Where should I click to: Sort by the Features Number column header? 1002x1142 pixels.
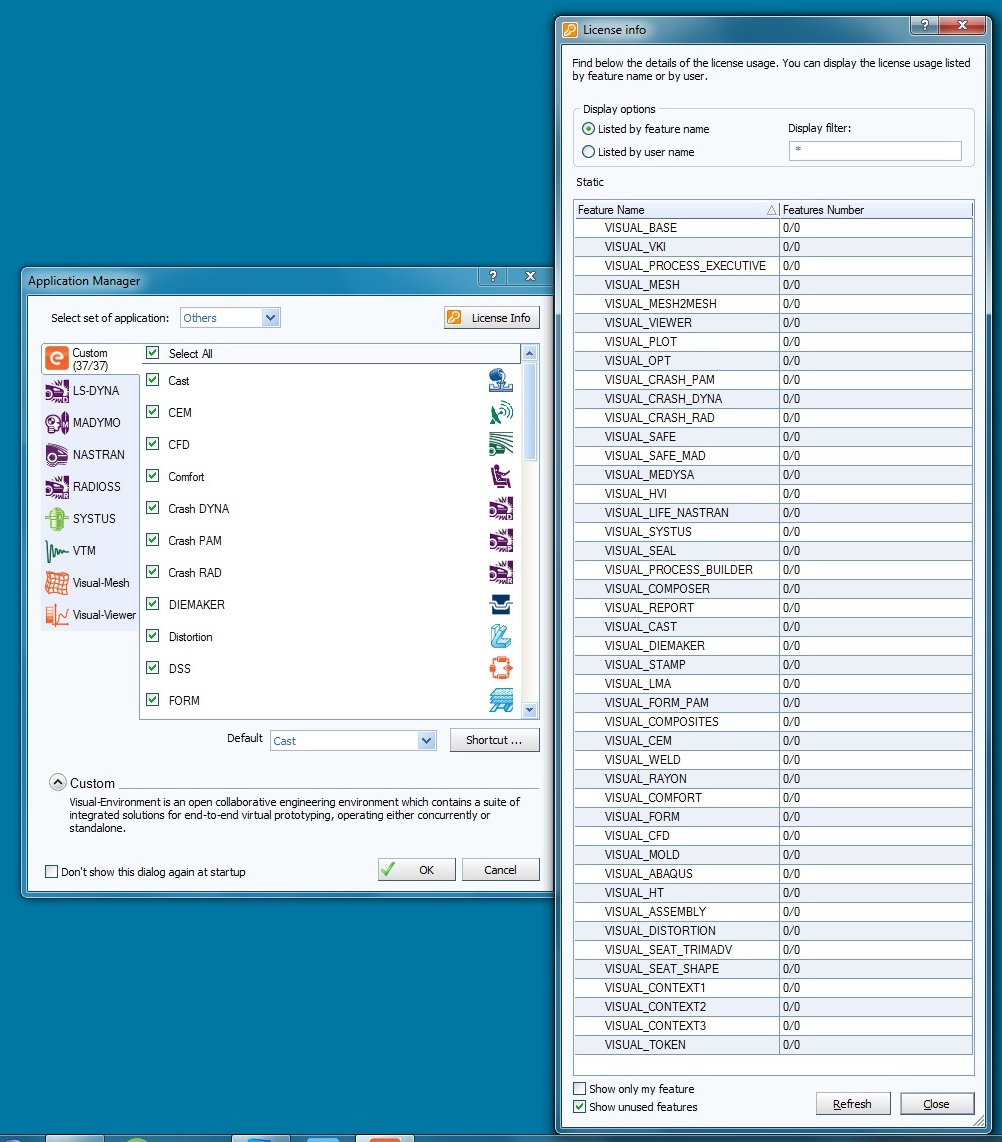coord(876,210)
